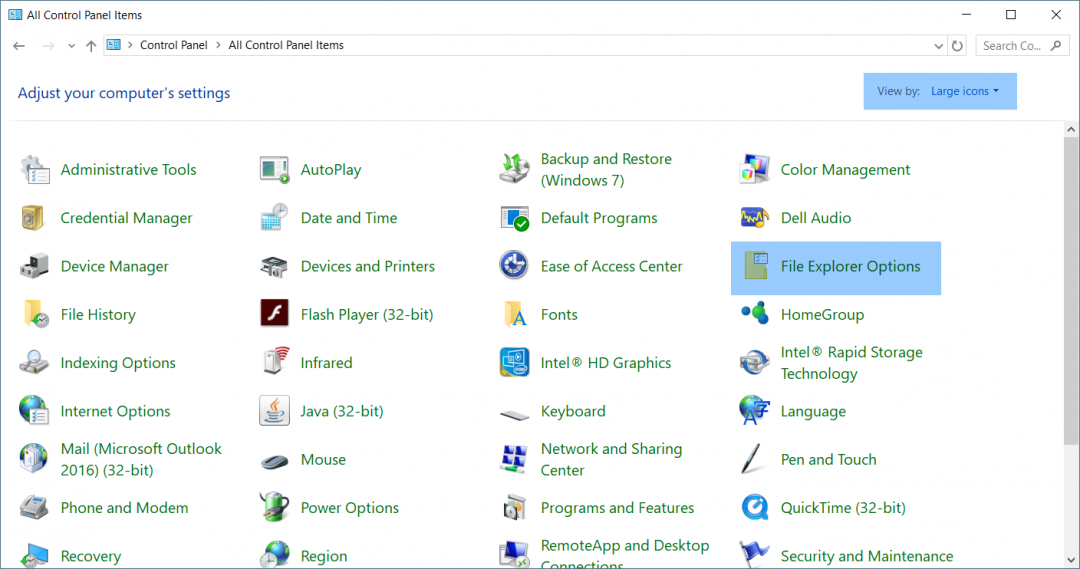Click the Device Manager icon

point(34,266)
